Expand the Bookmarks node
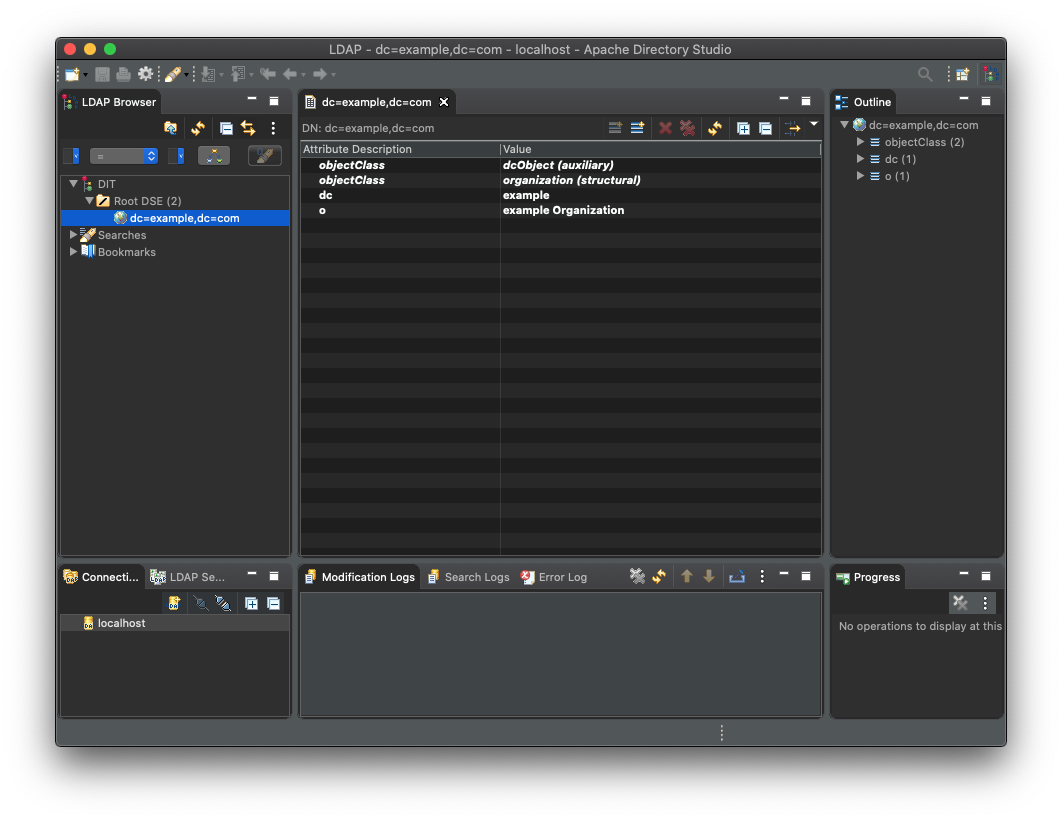1062x820 pixels. 74,251
